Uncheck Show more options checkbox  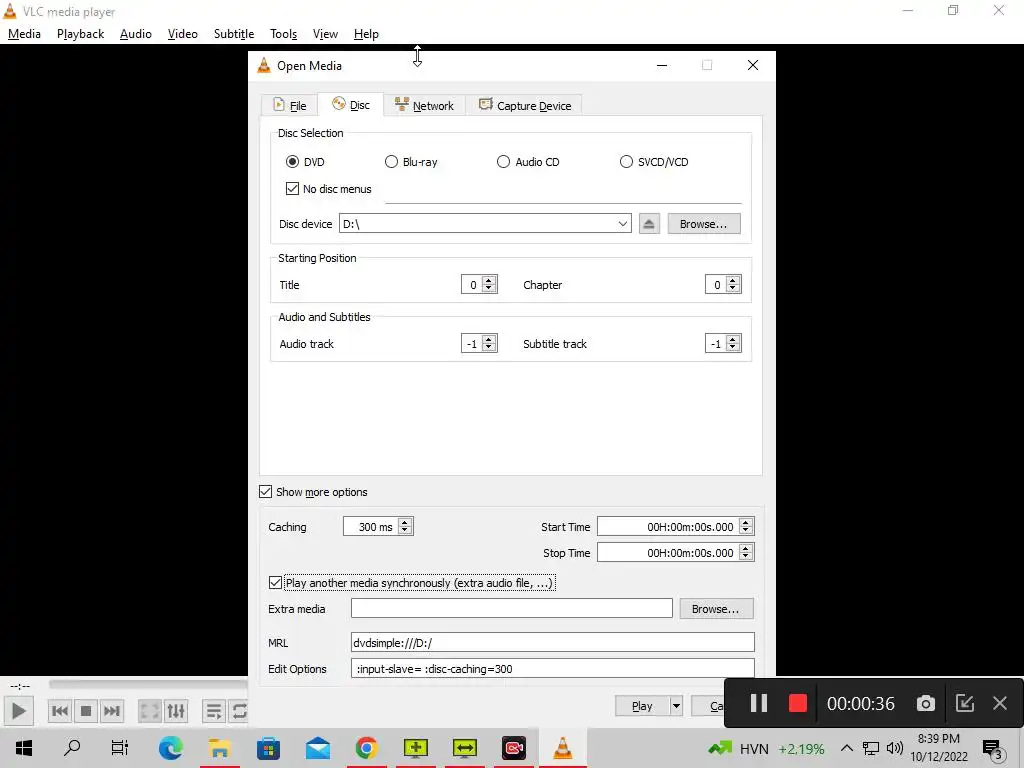(x=265, y=492)
